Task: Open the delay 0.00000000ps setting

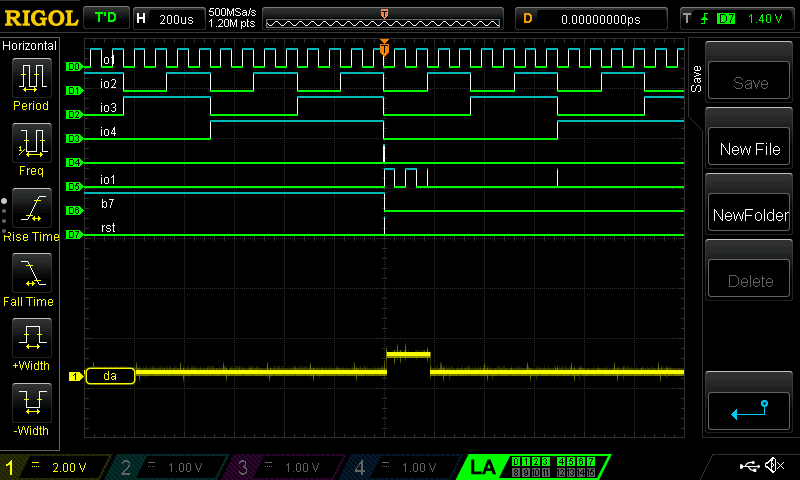Action: [592, 18]
